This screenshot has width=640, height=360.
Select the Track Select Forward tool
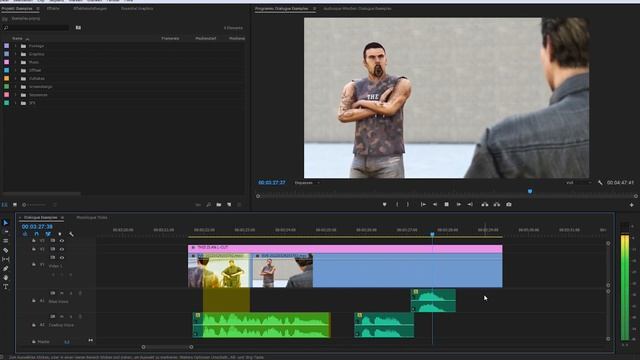[6, 232]
